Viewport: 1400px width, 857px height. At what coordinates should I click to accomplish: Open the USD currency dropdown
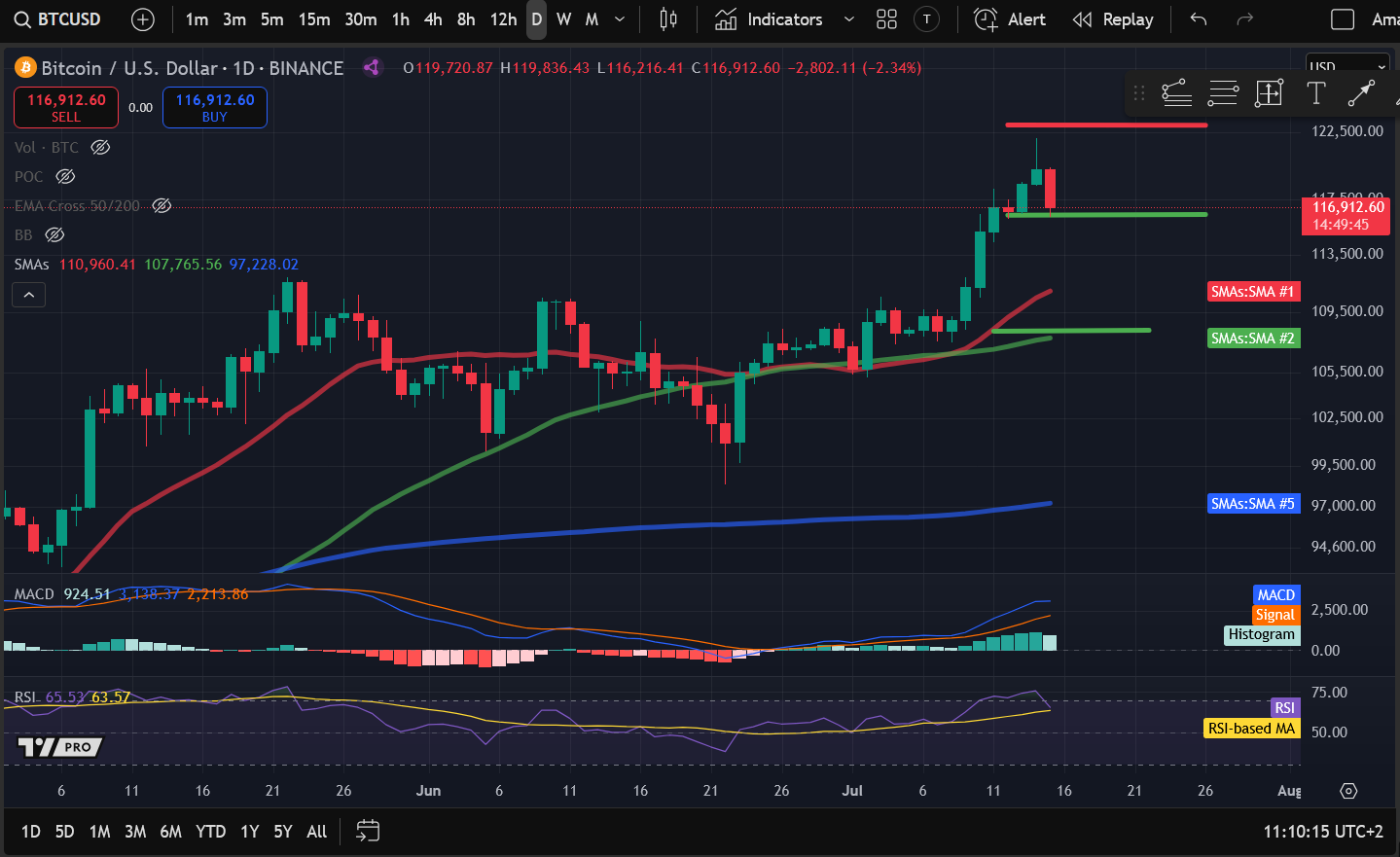point(1347,66)
